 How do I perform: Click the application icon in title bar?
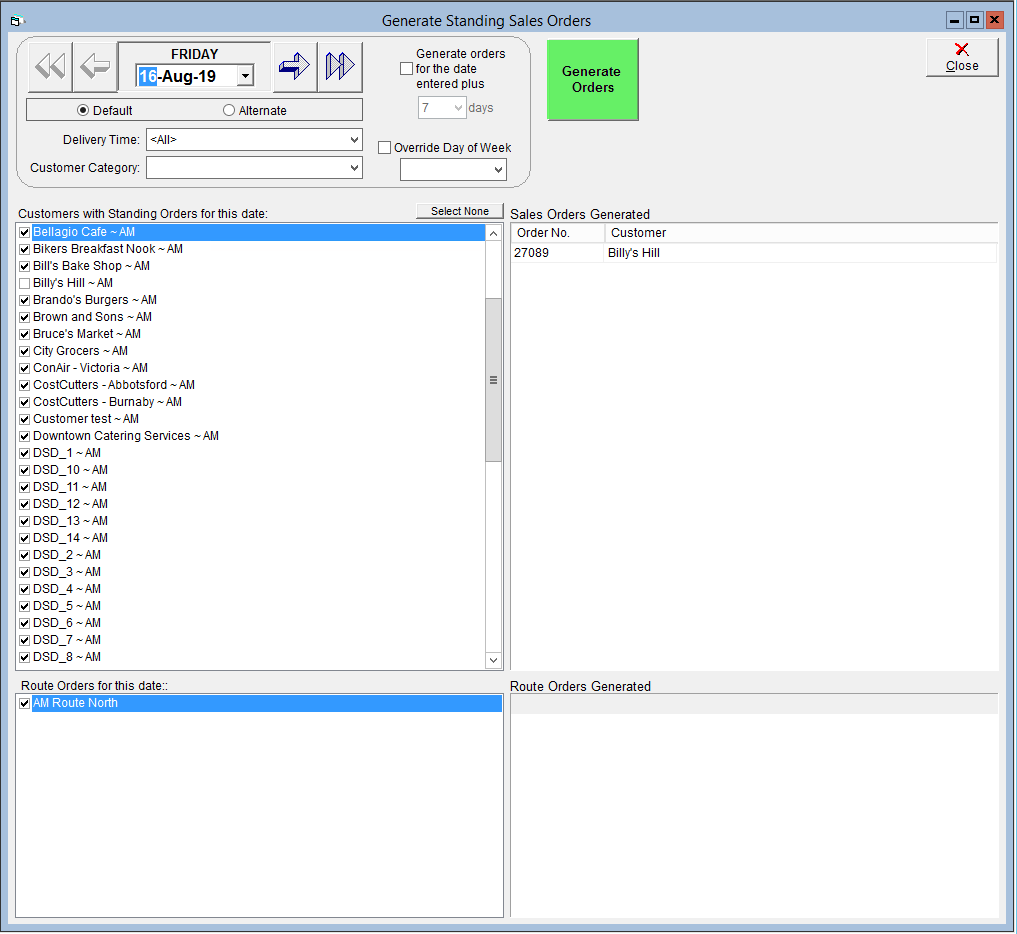17,21
